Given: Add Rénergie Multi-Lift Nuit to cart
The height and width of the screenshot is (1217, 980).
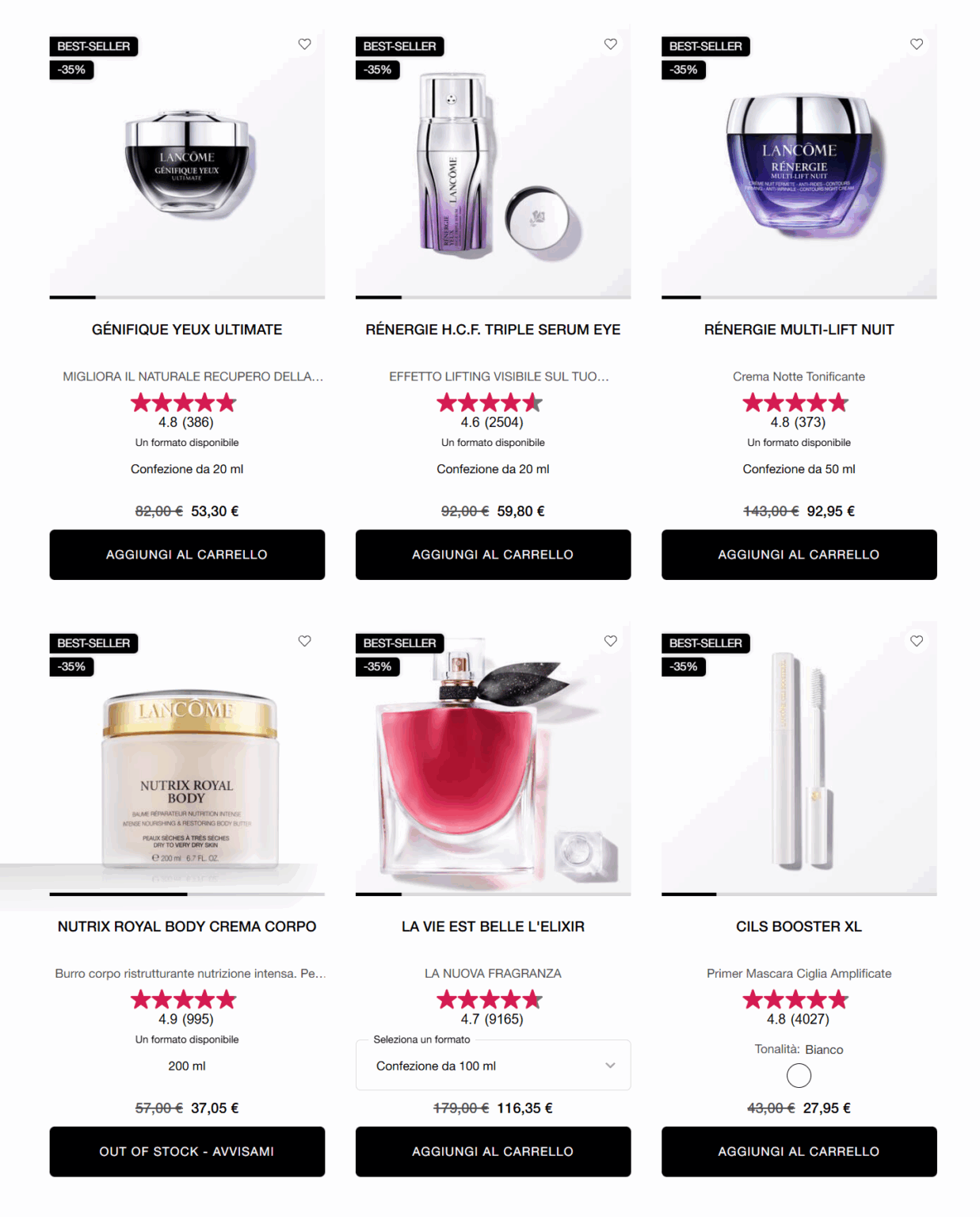Looking at the screenshot, I should (x=799, y=555).
